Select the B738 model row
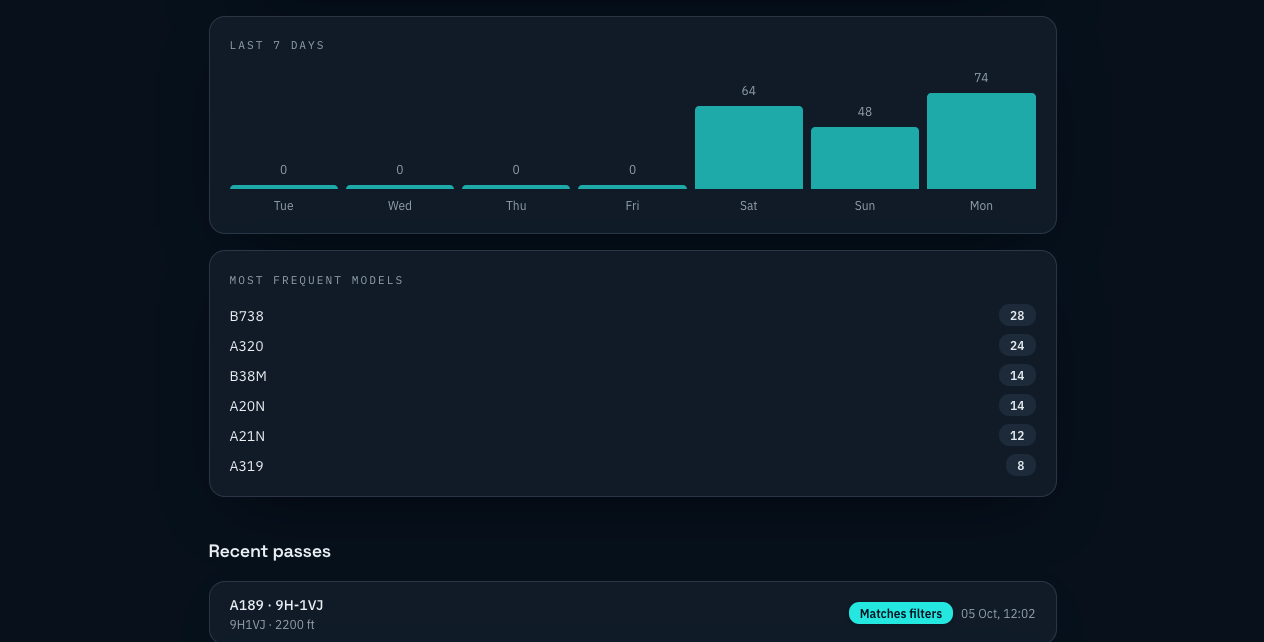Image resolution: width=1264 pixels, height=642 pixels. [633, 316]
